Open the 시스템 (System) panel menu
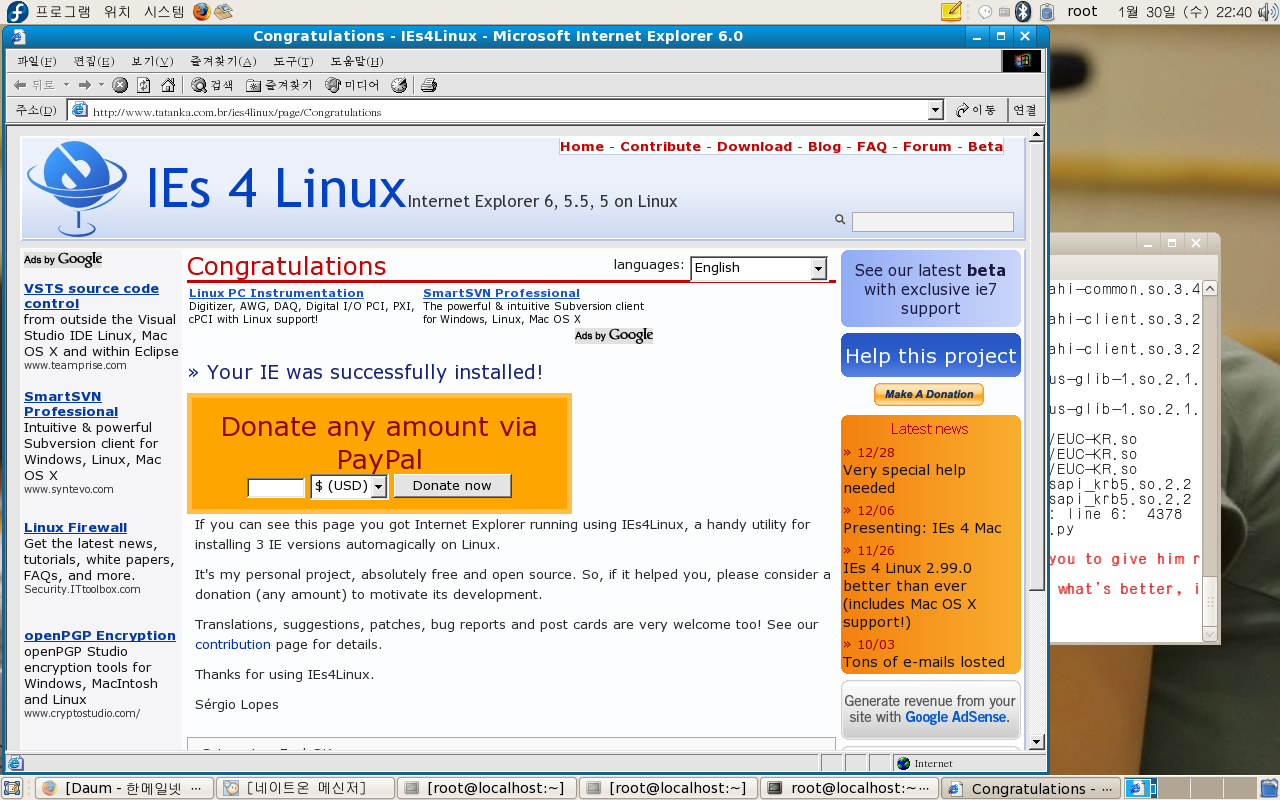1280x800 pixels. click(x=164, y=12)
